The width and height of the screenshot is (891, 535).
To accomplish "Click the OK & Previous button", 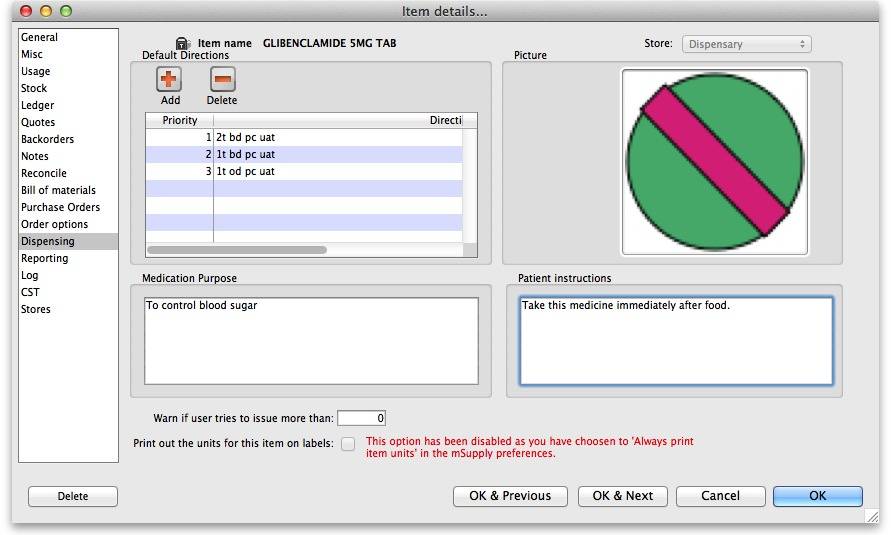I will pyautogui.click(x=510, y=496).
